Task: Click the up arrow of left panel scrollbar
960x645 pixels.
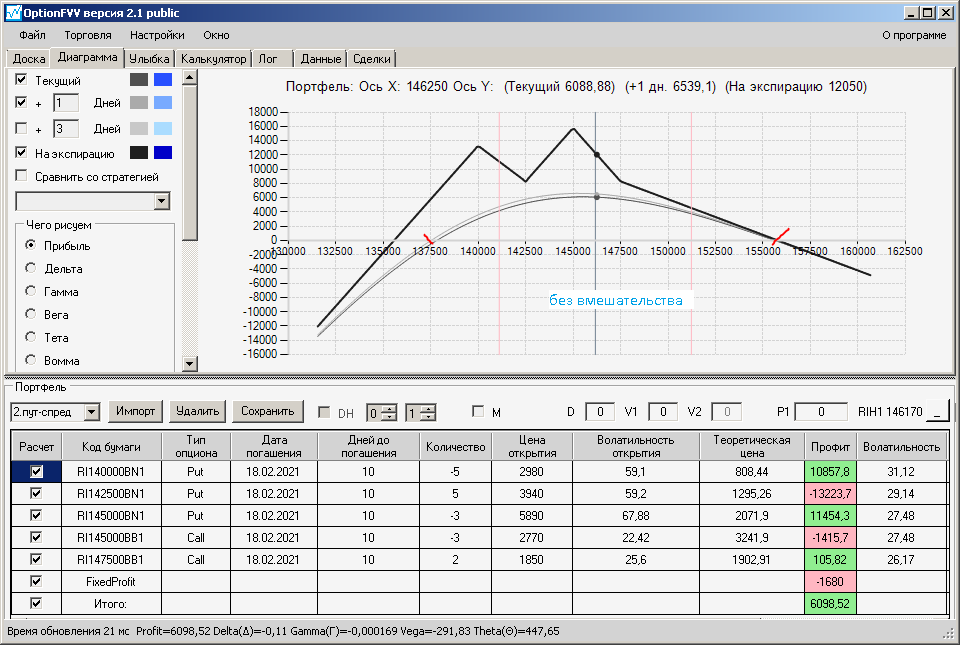Action: pos(190,77)
